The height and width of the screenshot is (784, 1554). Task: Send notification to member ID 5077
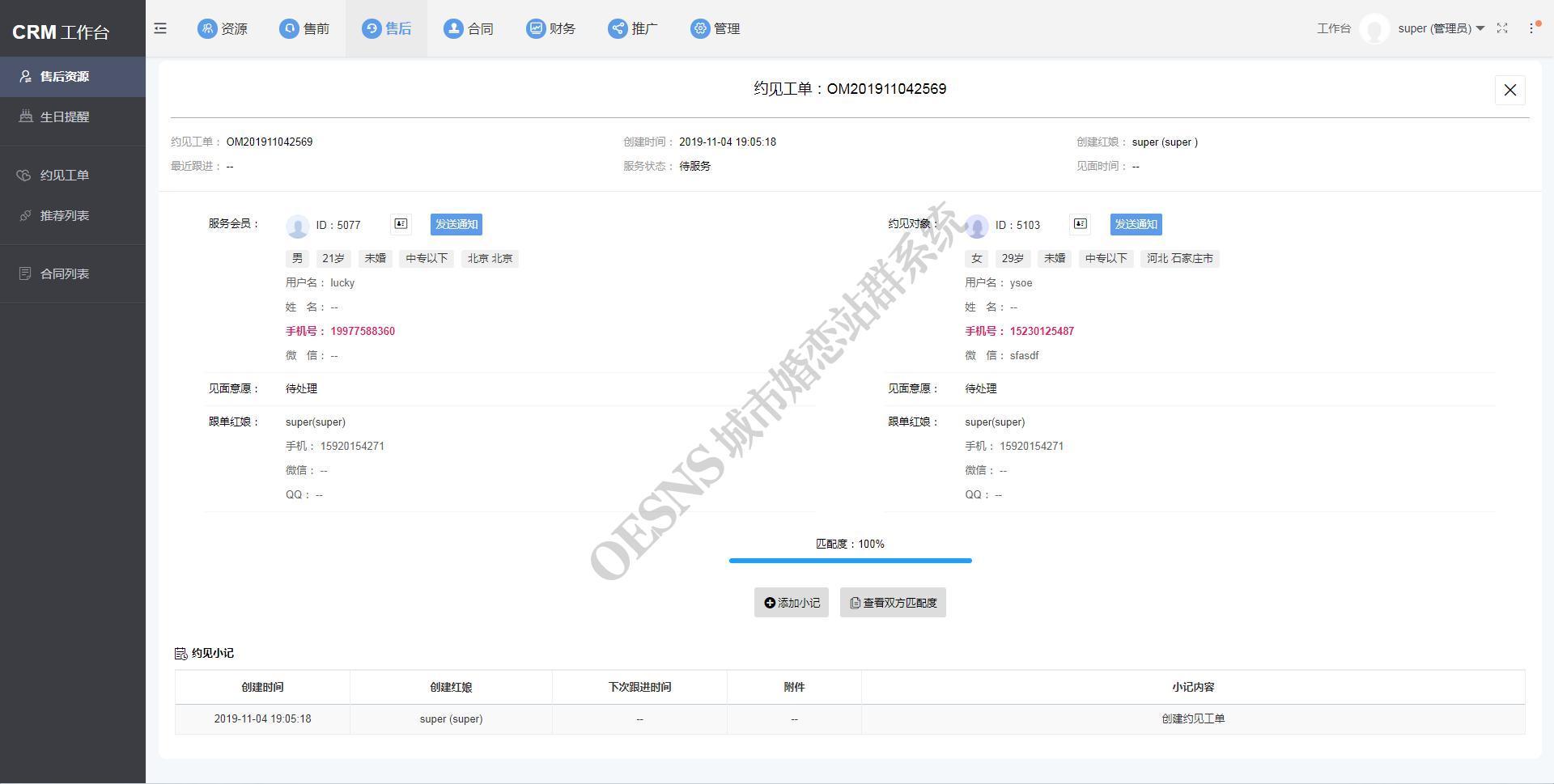point(456,224)
